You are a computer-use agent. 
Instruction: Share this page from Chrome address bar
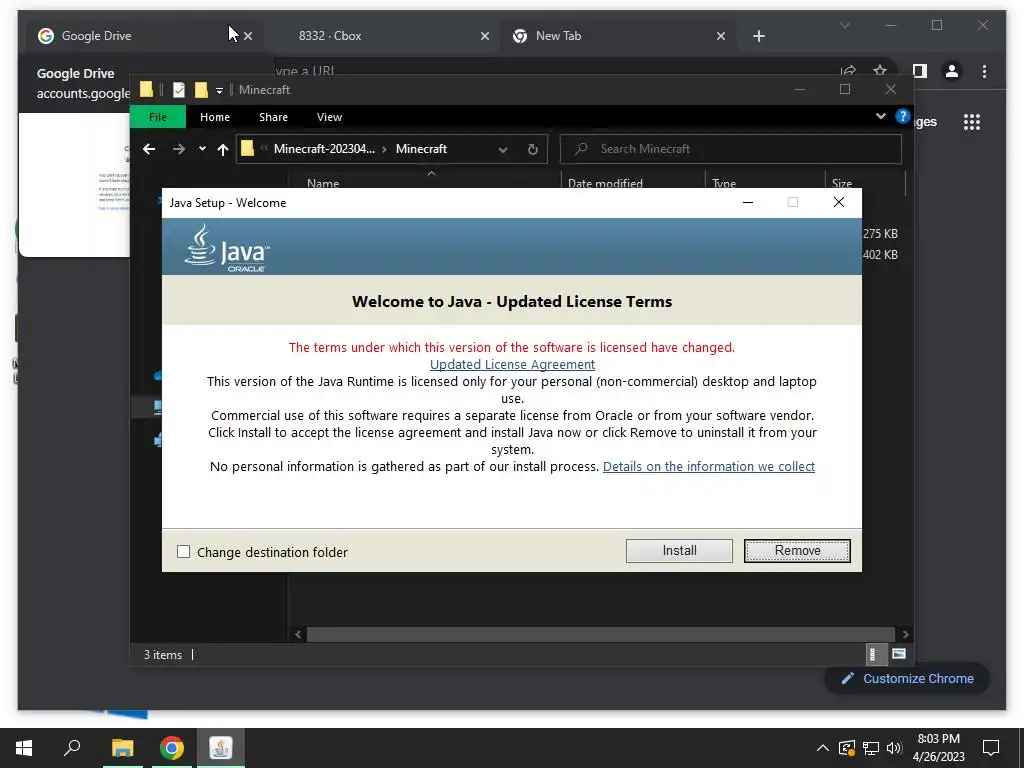[x=848, y=71]
